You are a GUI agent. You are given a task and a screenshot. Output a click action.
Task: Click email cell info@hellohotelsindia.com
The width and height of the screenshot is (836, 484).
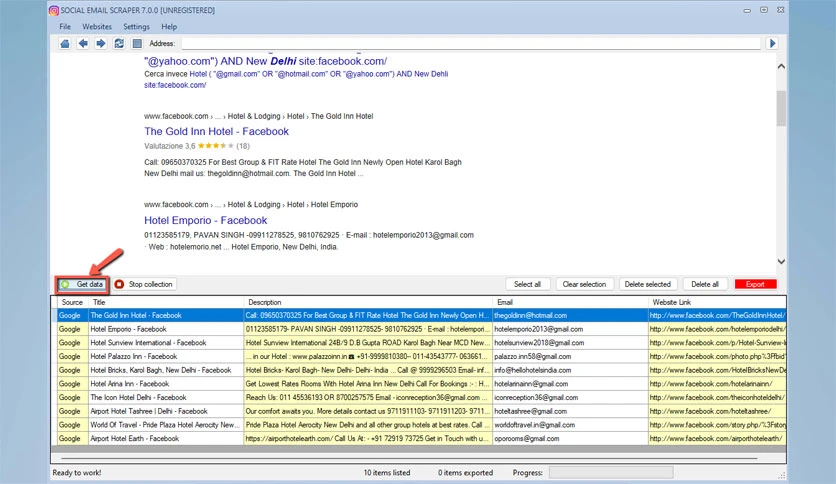point(570,370)
